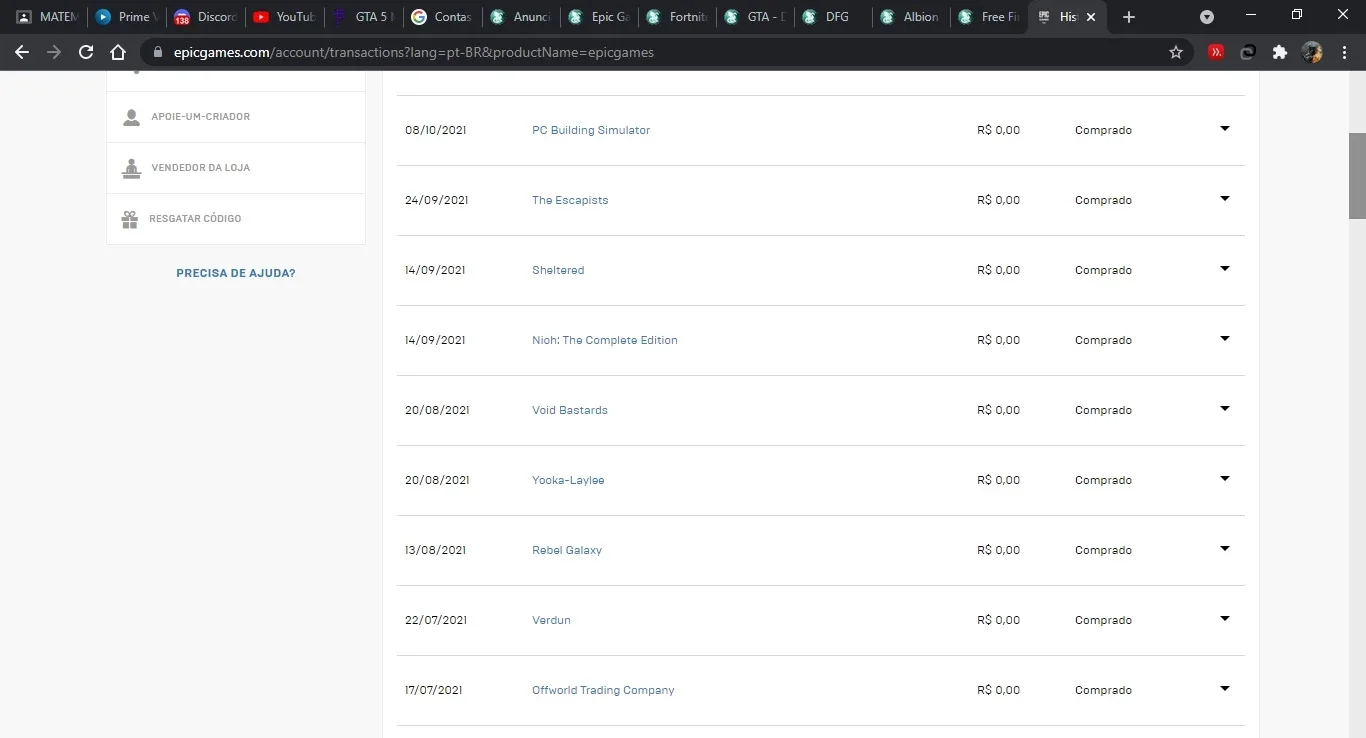1366x738 pixels.
Task: Expand PC Building Simulator transaction details
Action: point(1224,129)
